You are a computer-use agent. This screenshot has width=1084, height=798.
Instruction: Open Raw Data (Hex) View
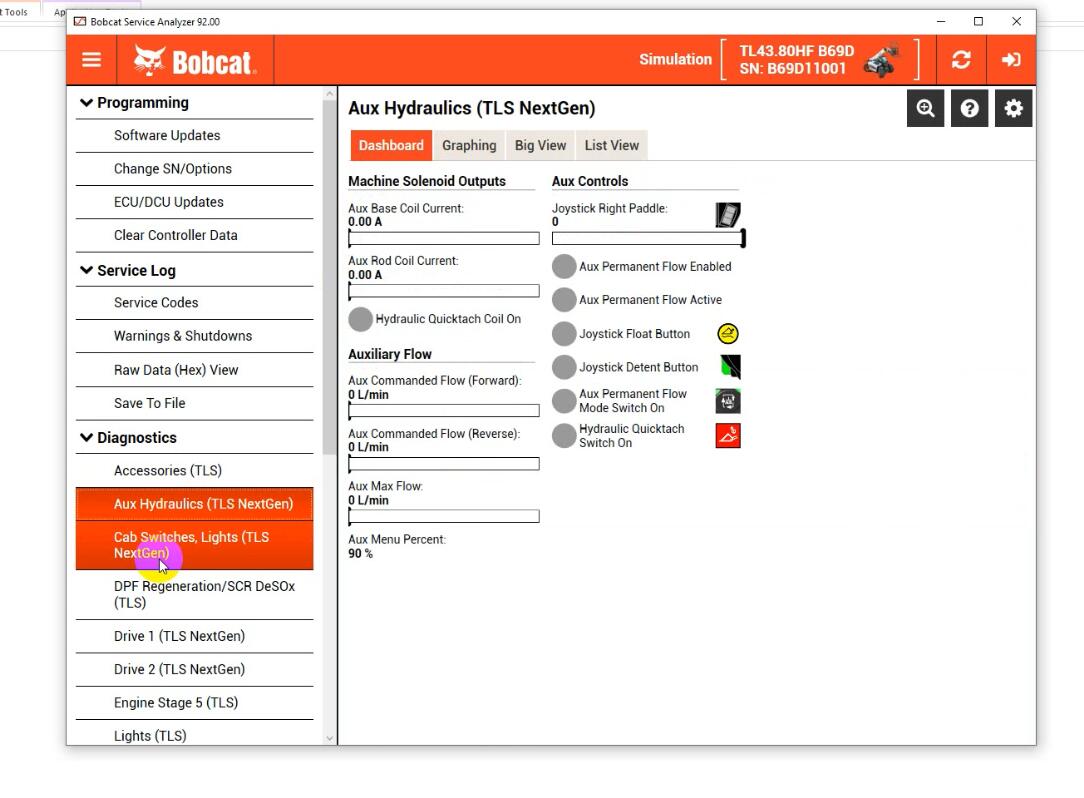pos(194,370)
